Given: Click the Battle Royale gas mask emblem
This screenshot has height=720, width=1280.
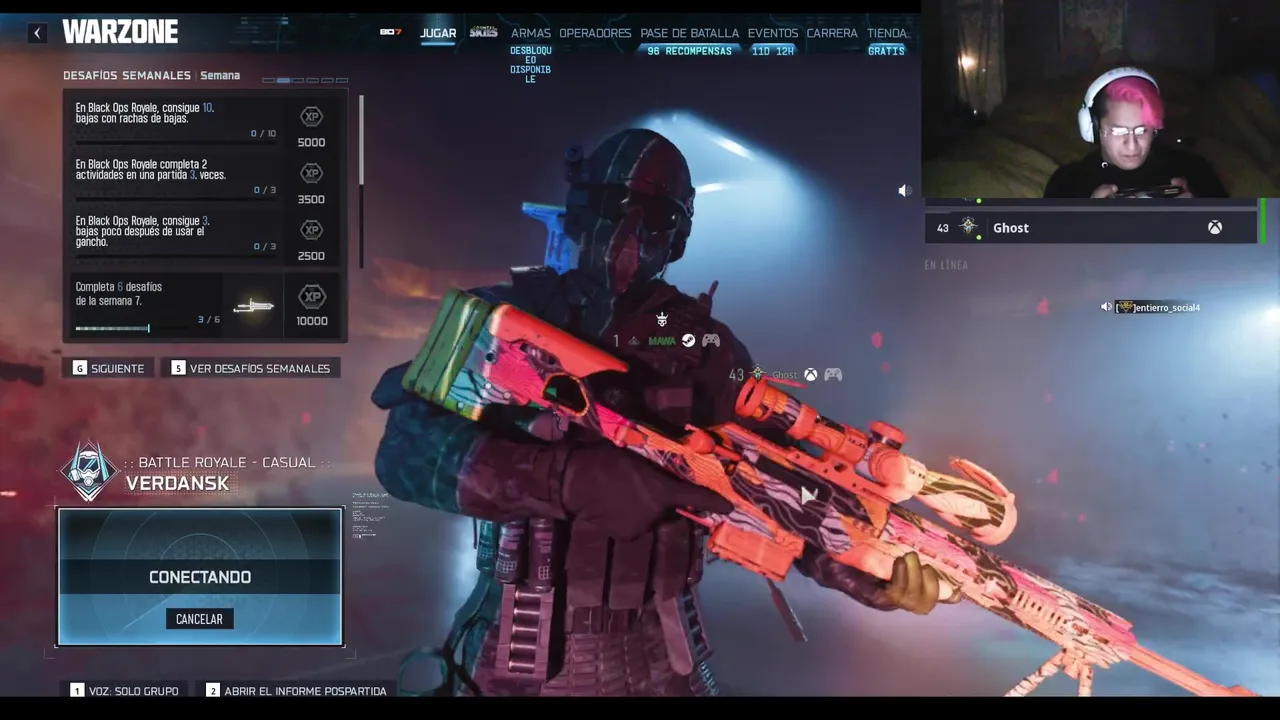Looking at the screenshot, I should (89, 471).
